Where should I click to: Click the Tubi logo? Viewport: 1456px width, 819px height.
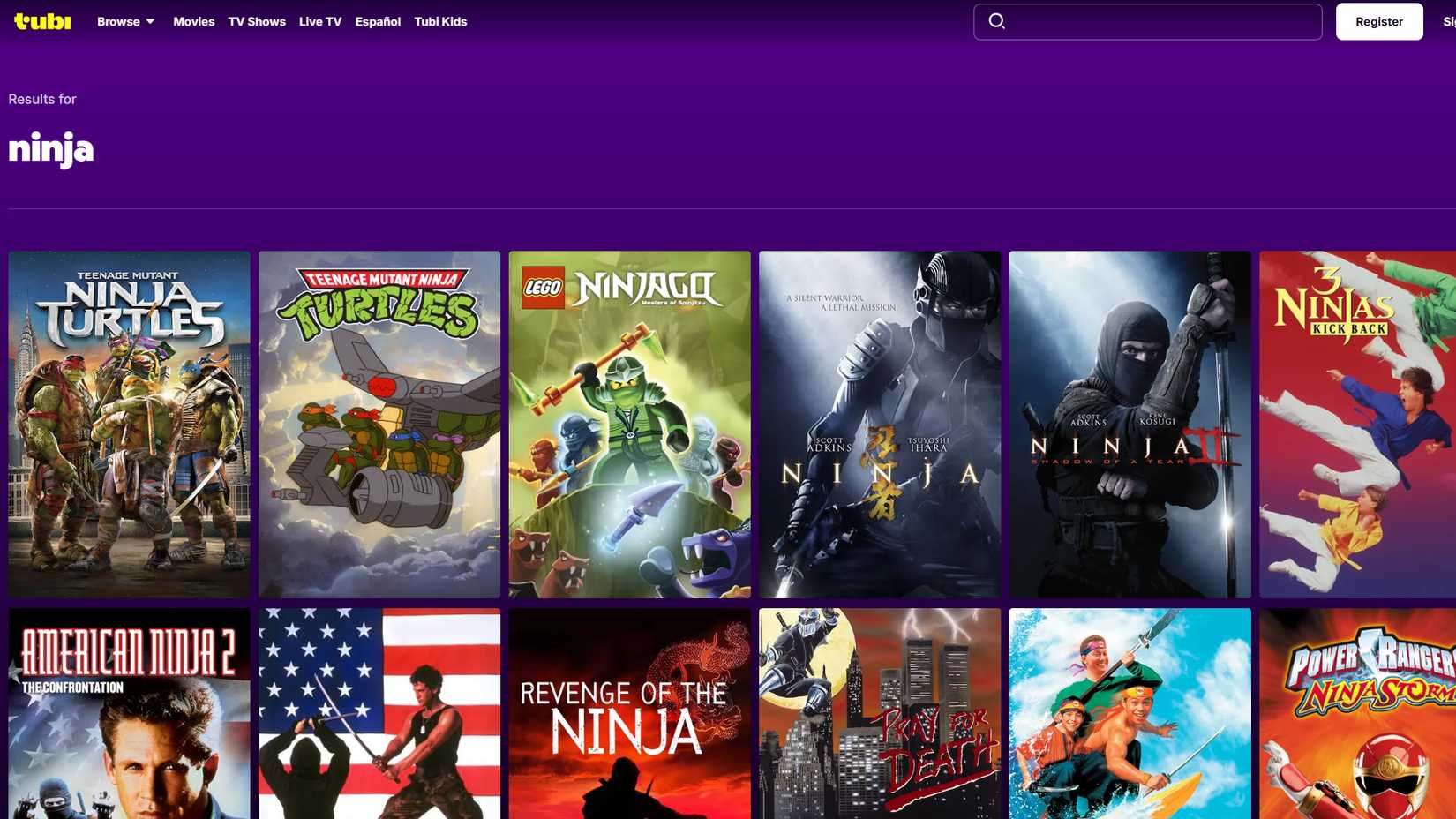tap(41, 21)
